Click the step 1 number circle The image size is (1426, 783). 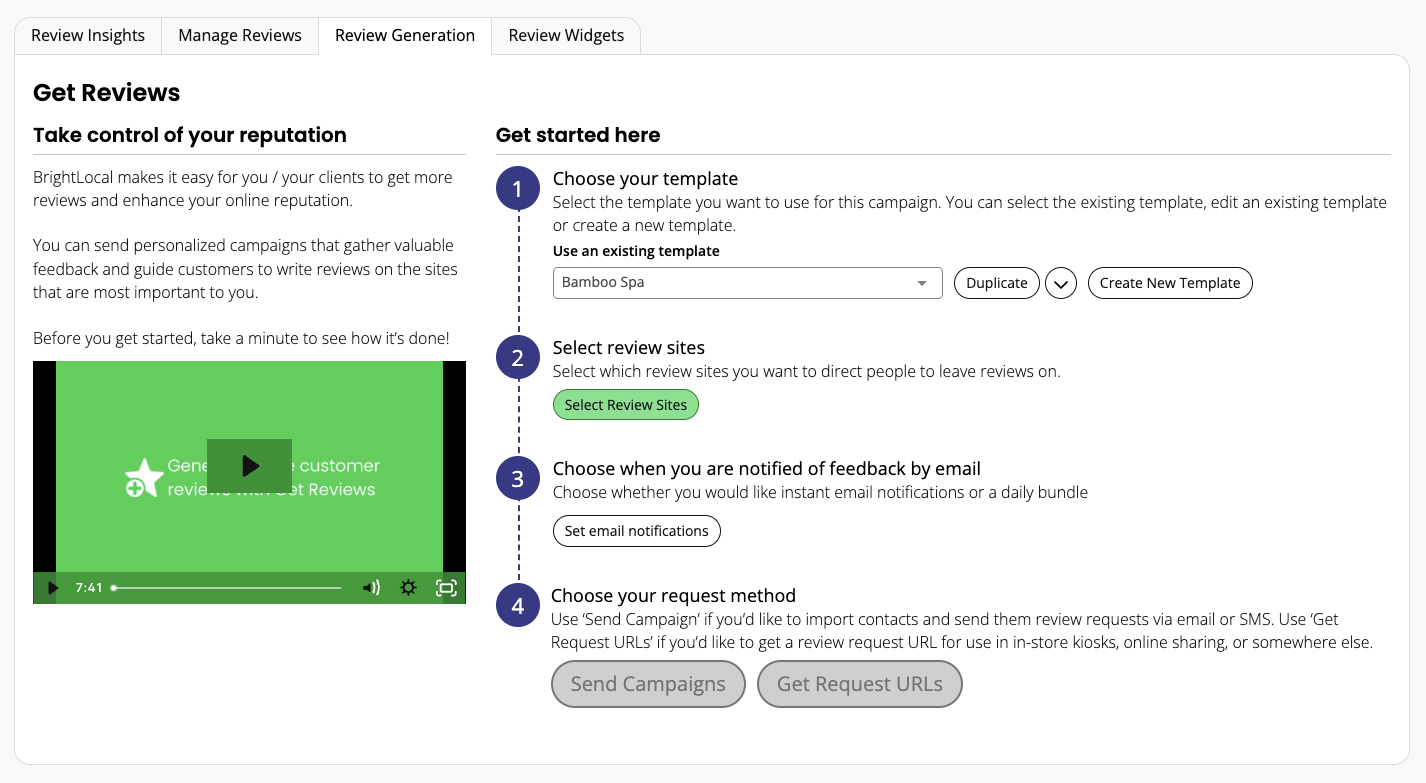tap(517, 189)
